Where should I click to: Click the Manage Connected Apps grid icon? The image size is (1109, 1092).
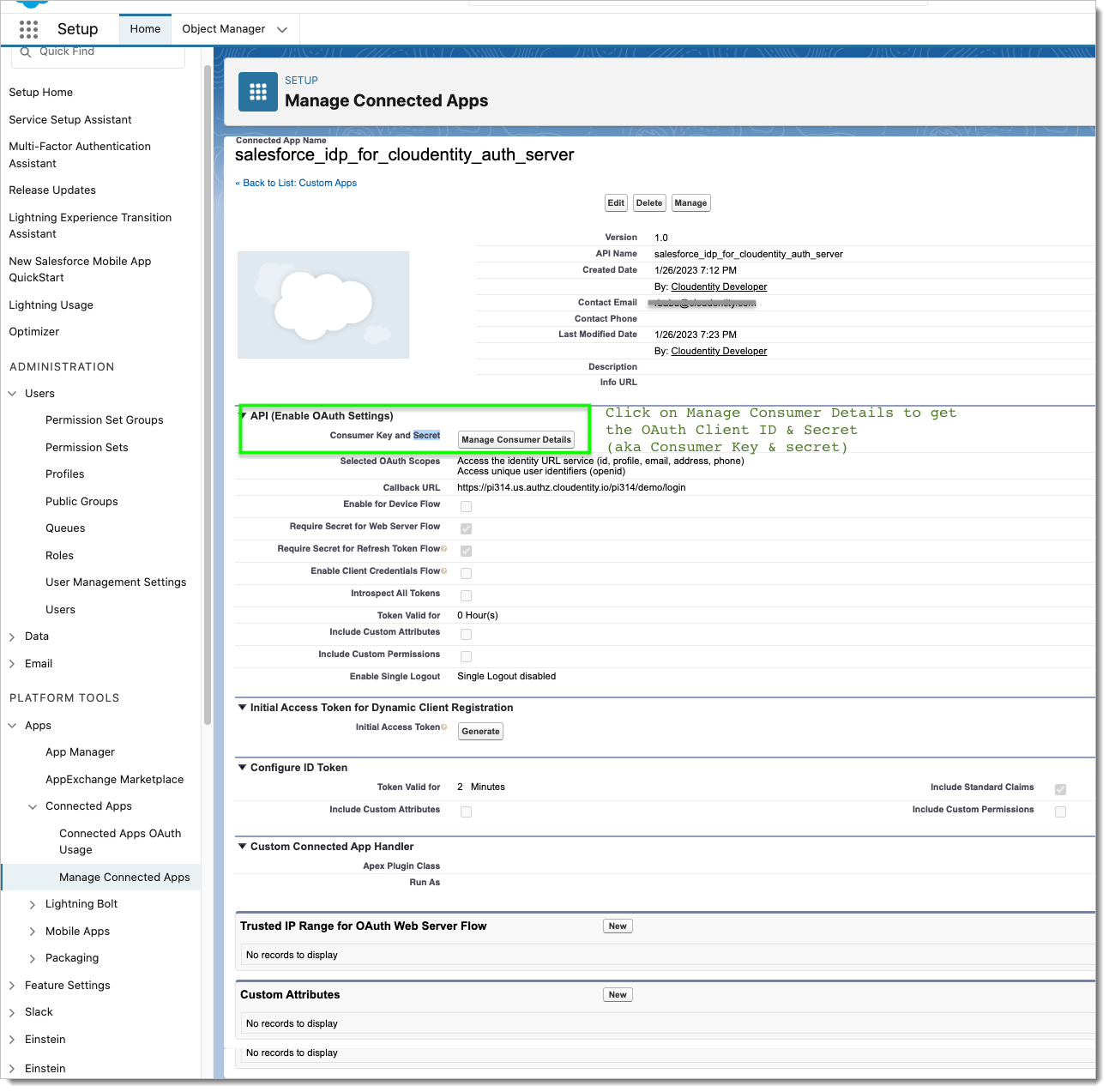[x=257, y=92]
